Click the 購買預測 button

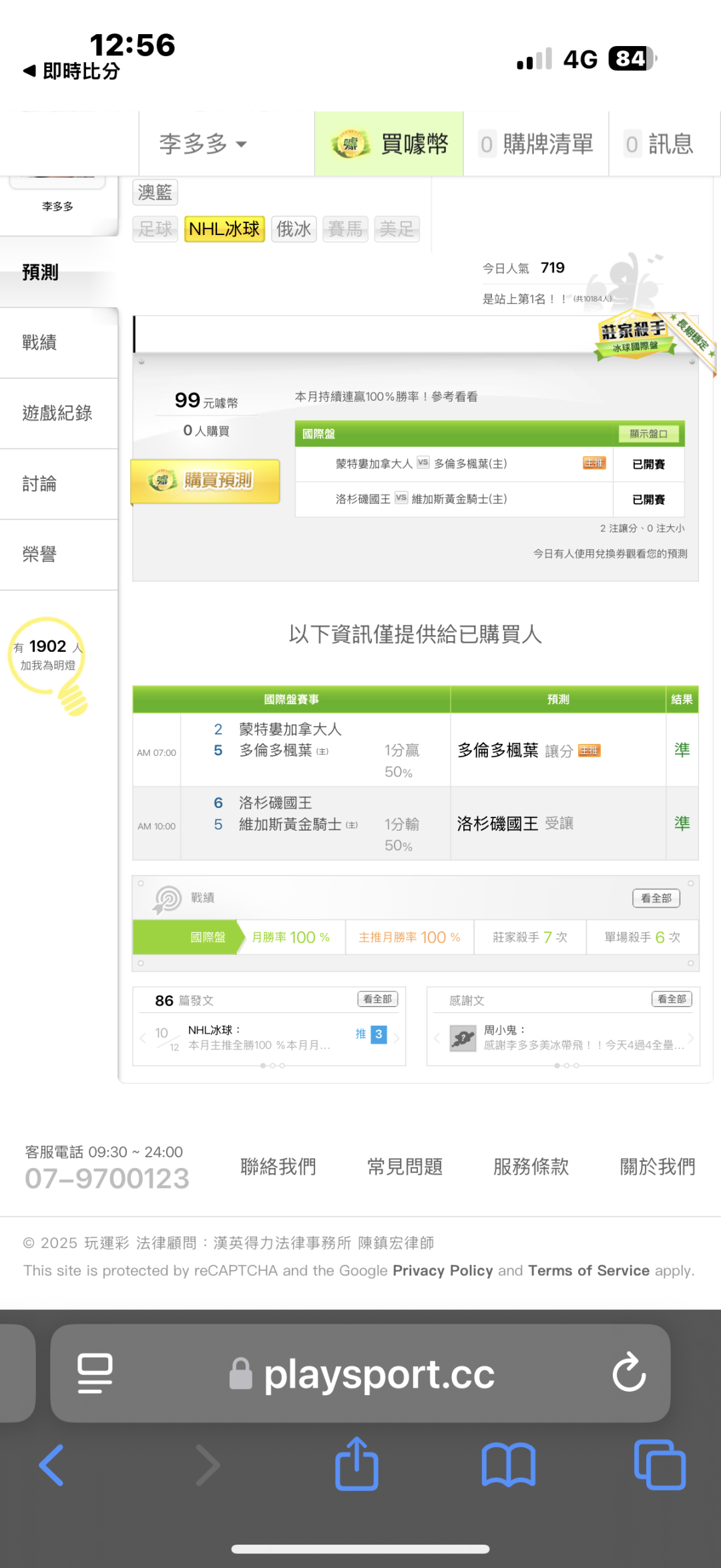tap(206, 481)
